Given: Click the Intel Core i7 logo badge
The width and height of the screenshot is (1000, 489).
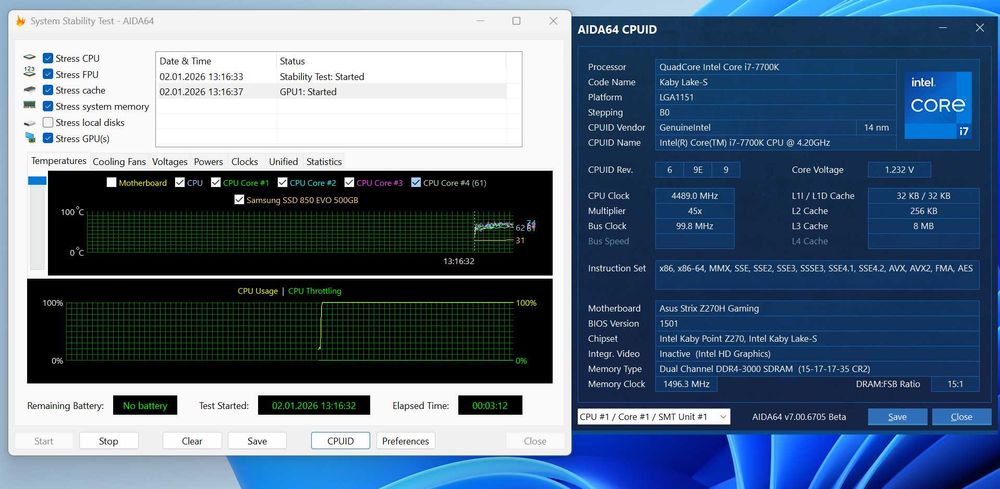Looking at the screenshot, I should pos(938,105).
